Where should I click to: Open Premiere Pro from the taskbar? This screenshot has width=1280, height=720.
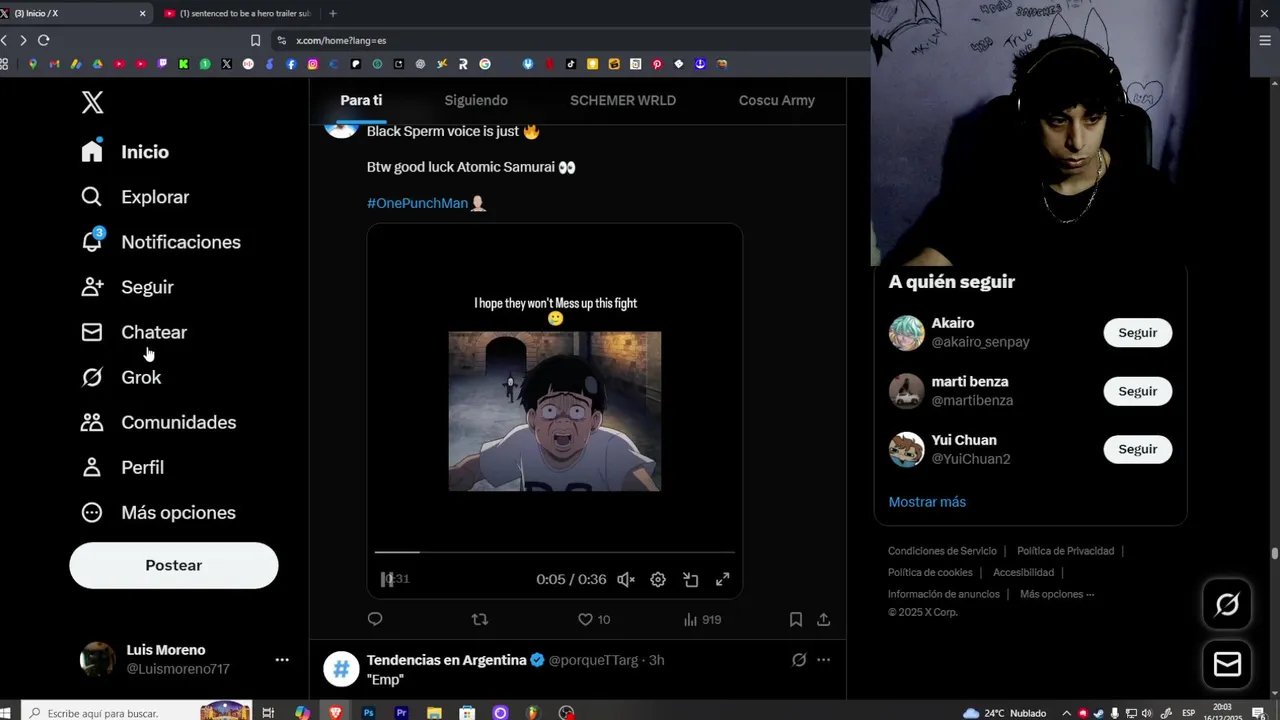401,713
